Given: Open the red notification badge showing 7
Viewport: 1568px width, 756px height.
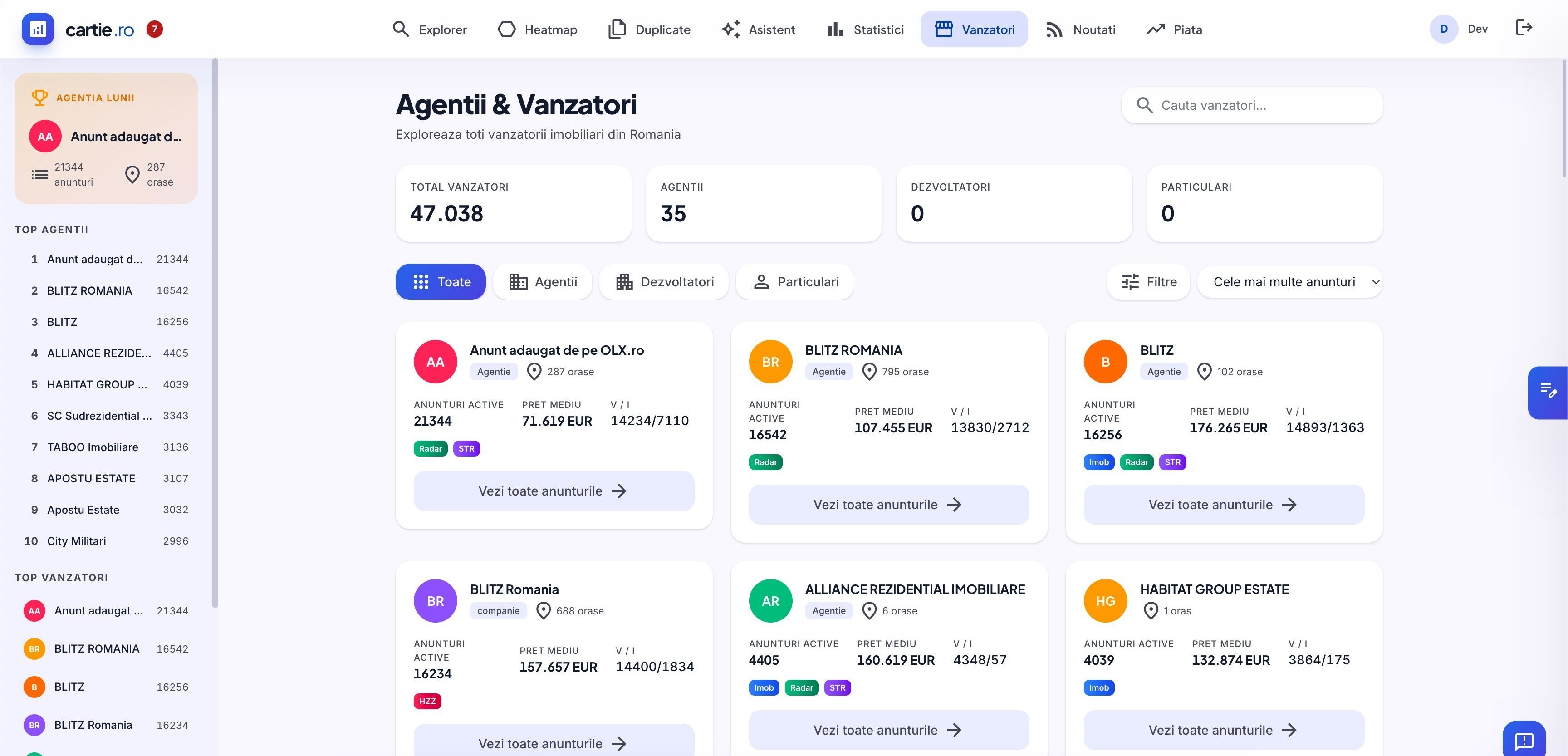Looking at the screenshot, I should 155,29.
